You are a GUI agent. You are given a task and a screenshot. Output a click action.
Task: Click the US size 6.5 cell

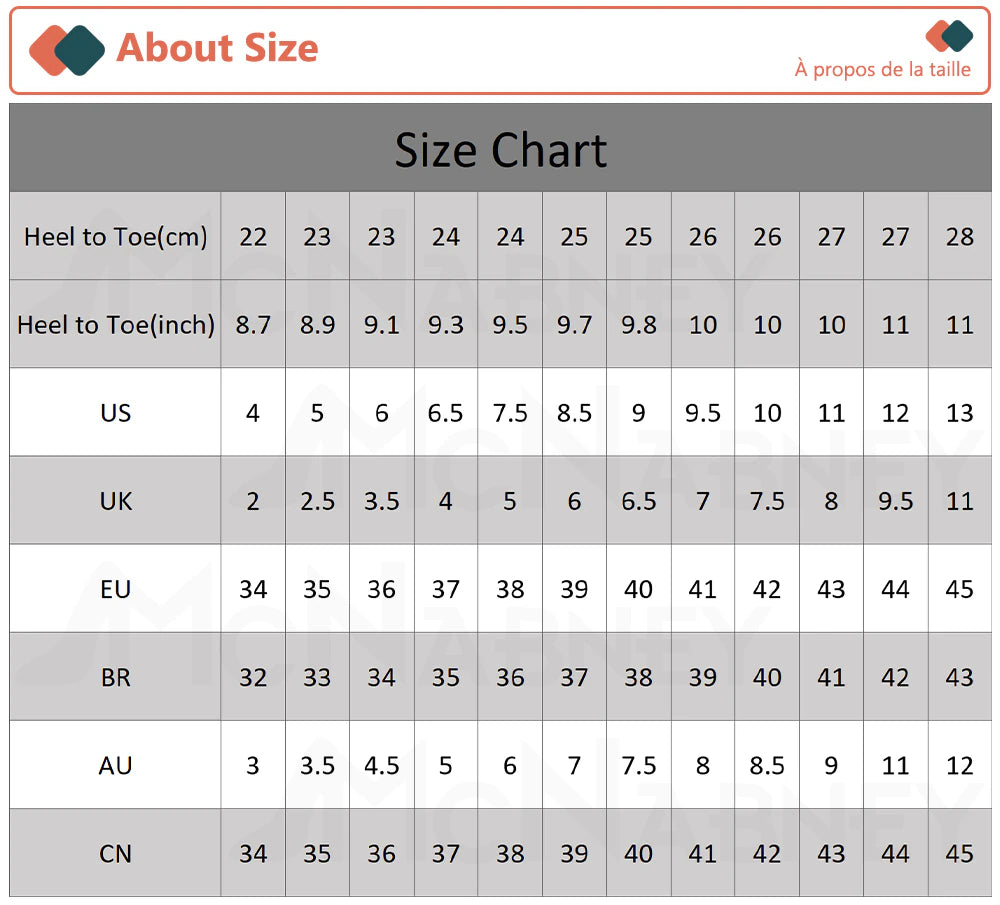coord(446,413)
